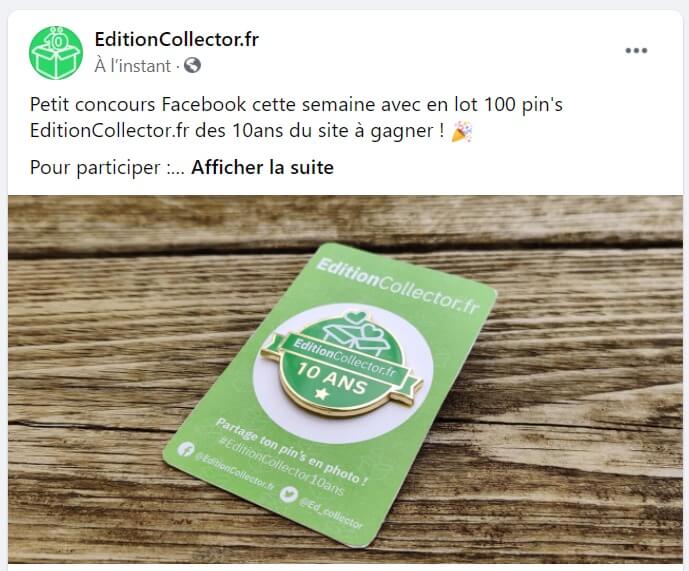The width and height of the screenshot is (689, 571).
Task: Open the three-dots post options menu
Action: coord(636,51)
